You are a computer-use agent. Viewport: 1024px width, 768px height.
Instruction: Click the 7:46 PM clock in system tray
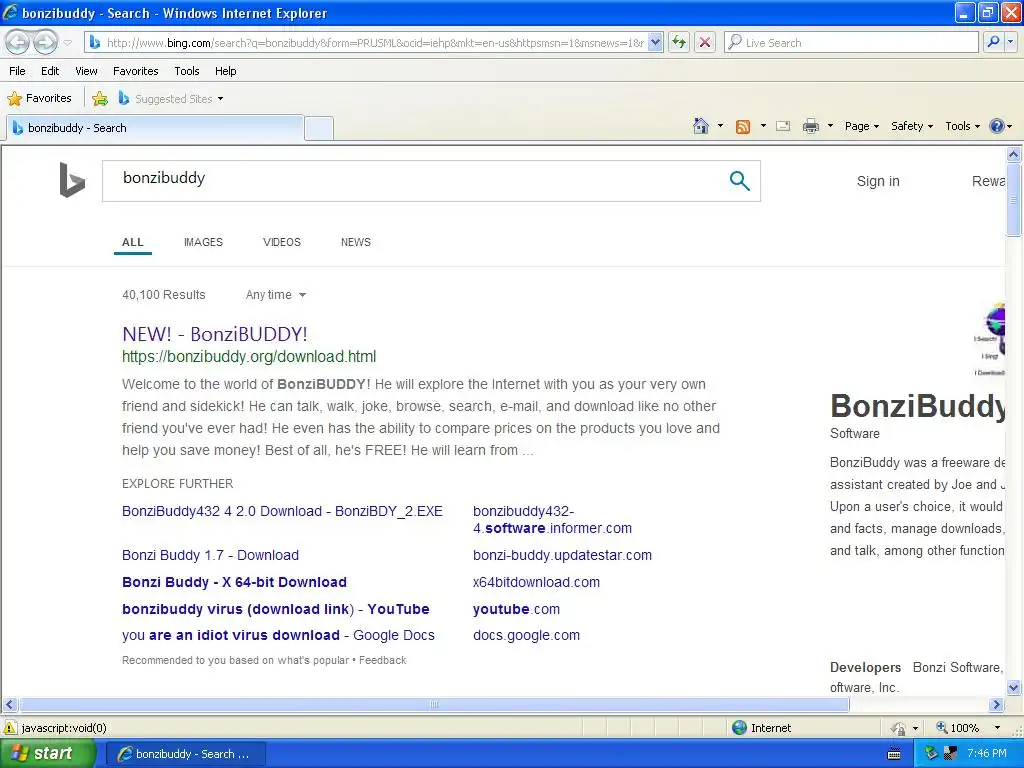pyautogui.click(x=987, y=754)
